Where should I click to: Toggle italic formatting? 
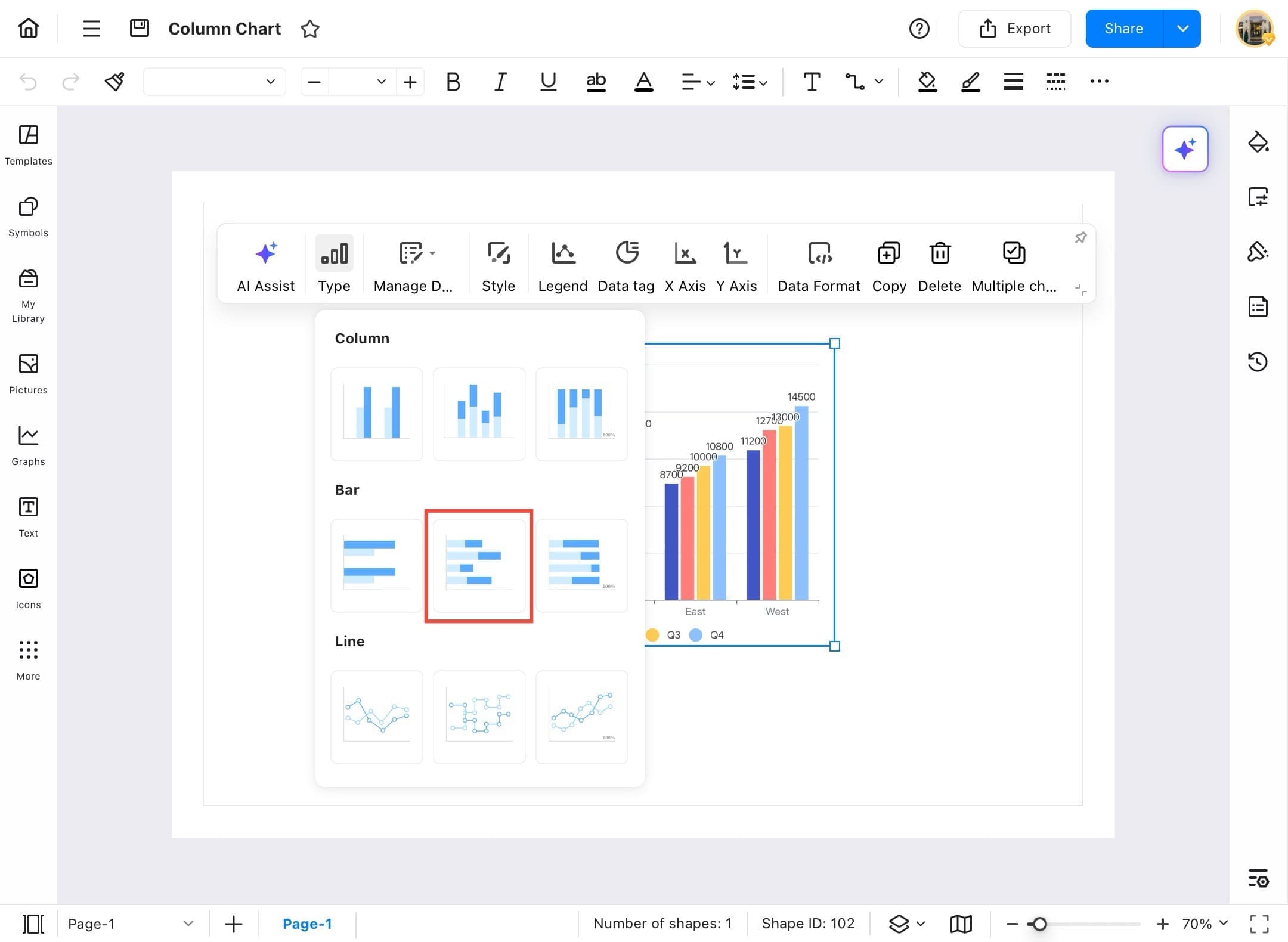(x=500, y=82)
